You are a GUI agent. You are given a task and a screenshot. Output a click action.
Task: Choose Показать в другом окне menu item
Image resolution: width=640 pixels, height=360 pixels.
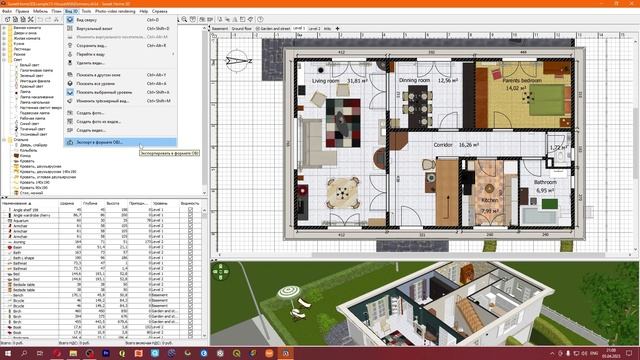click(120, 75)
